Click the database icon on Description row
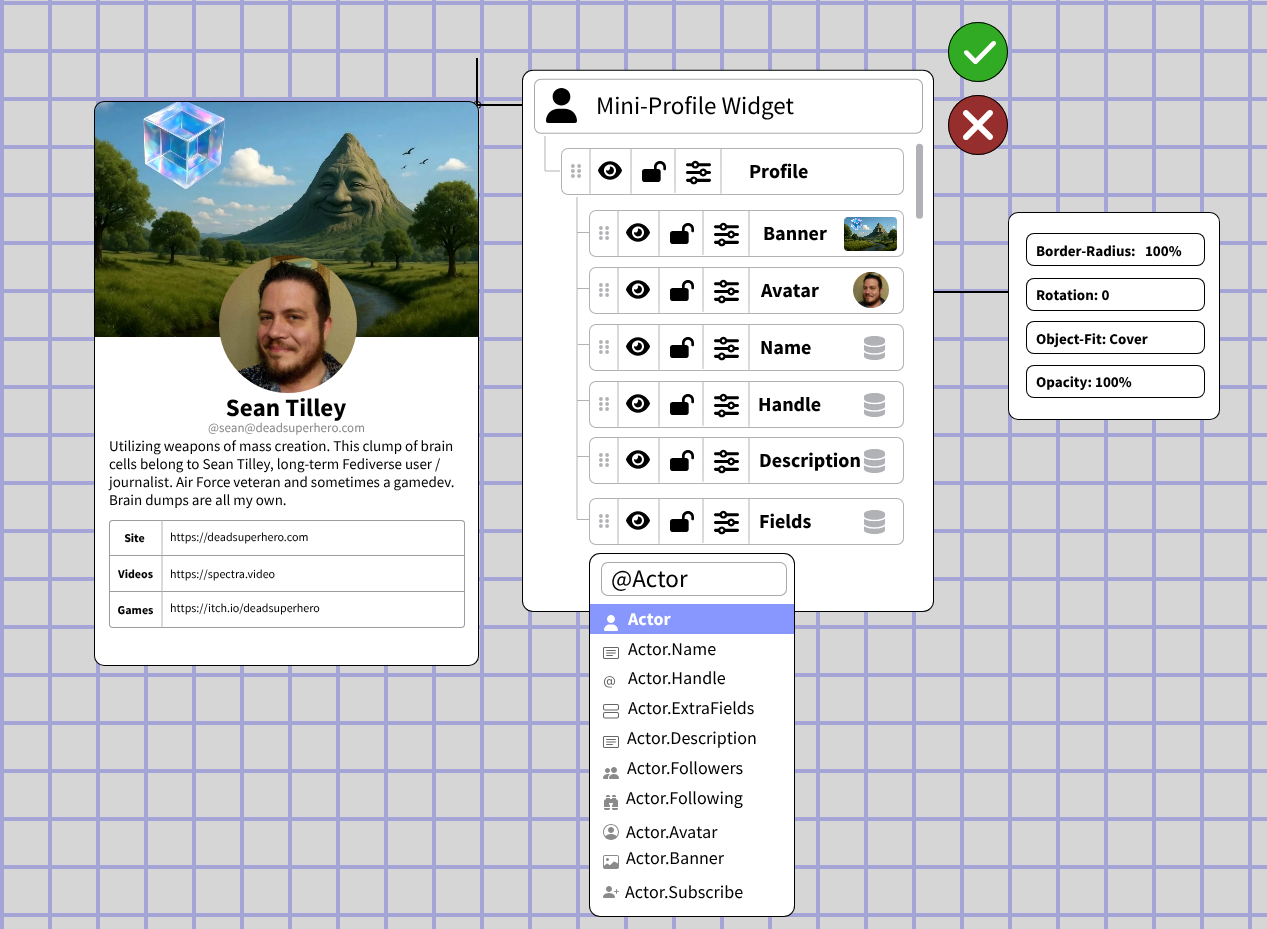 click(874, 461)
